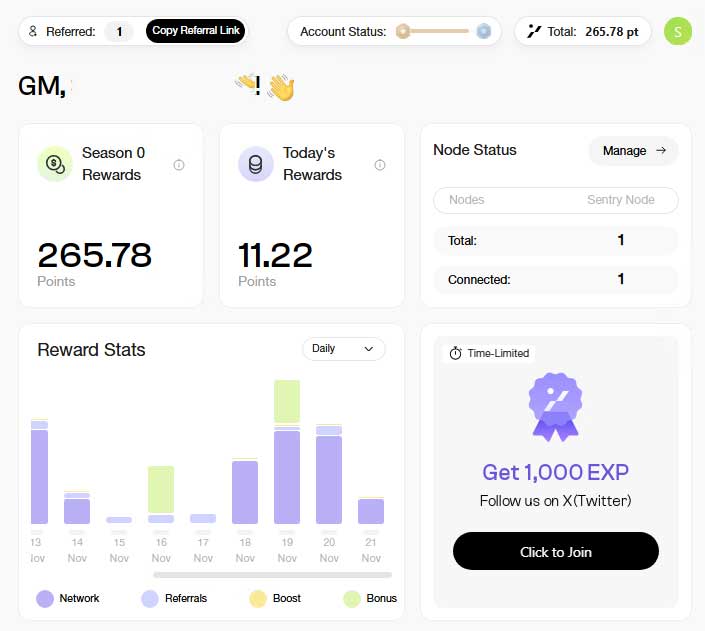Click the 15 Nov chart bar
705x631 pixels.
(119, 520)
